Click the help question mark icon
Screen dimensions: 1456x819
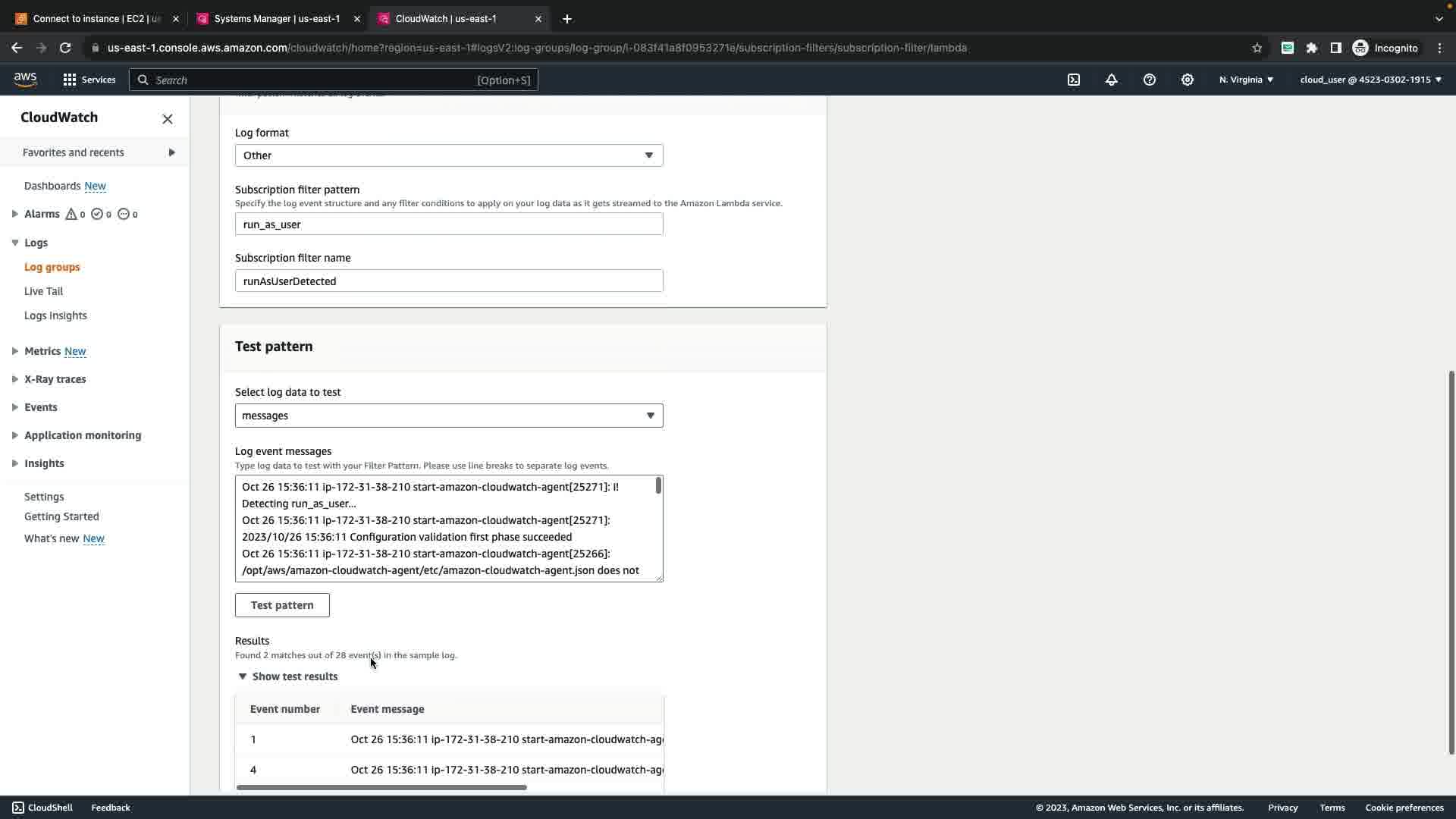pyautogui.click(x=1150, y=80)
